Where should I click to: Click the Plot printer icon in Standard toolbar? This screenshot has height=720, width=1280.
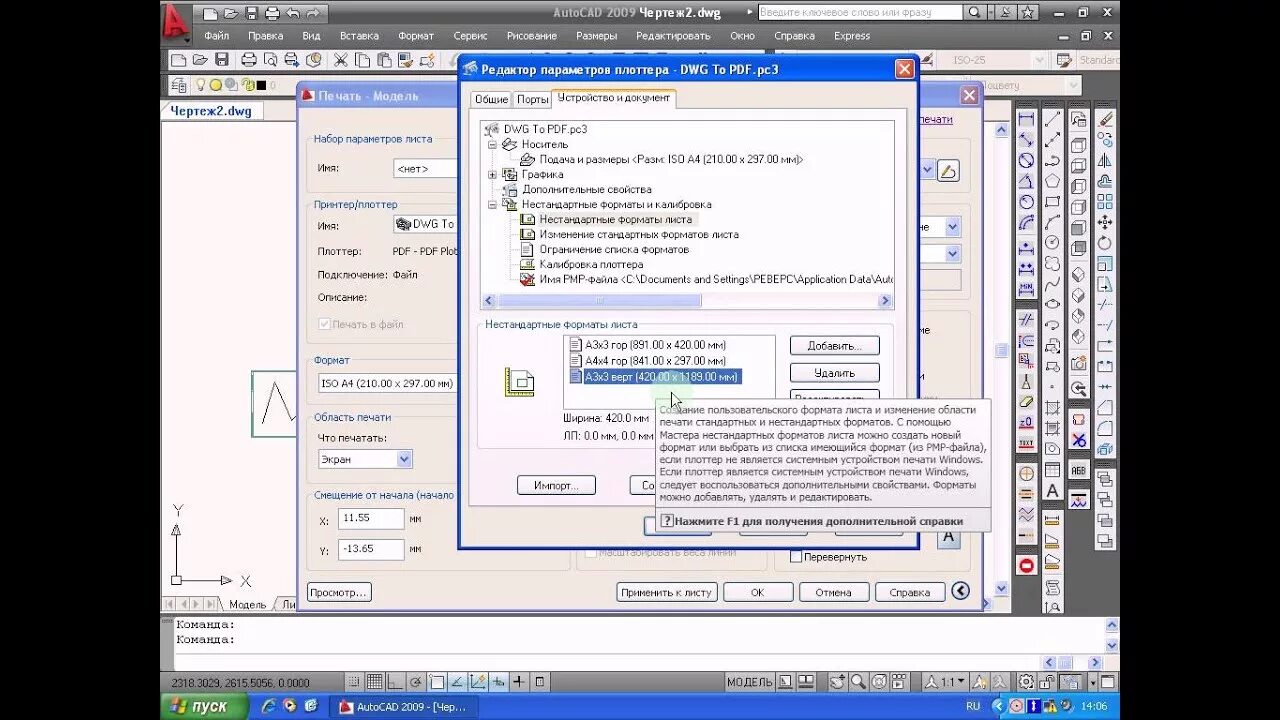click(250, 60)
